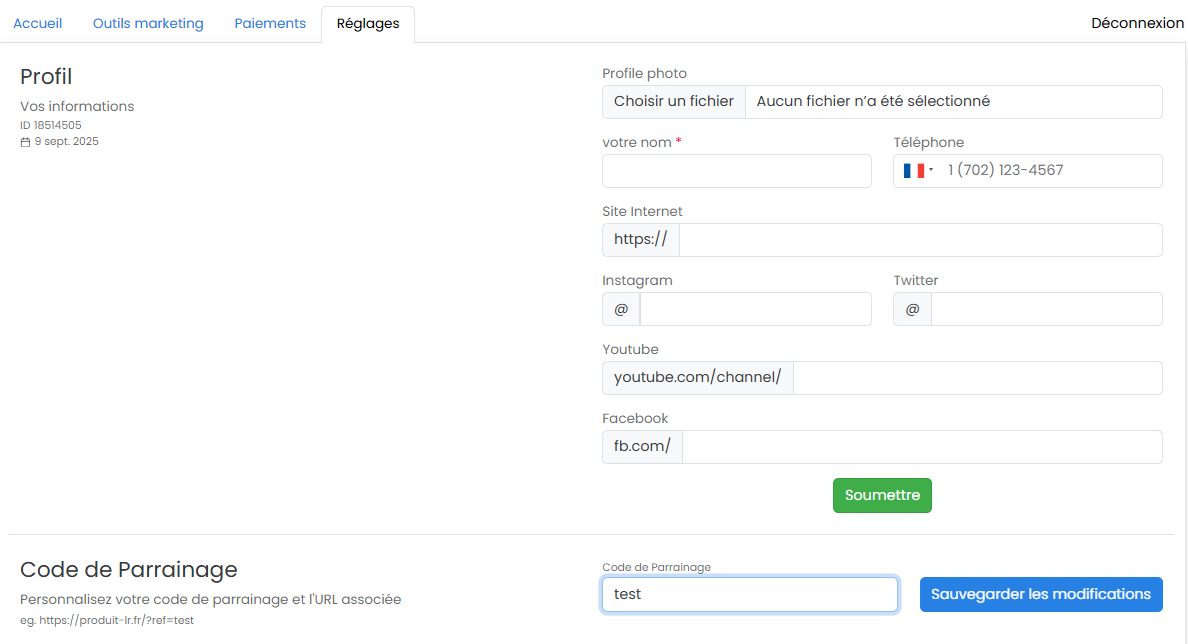This screenshot has width=1188, height=644.
Task: Click the Code de Parrainage field containing test
Action: (749, 594)
